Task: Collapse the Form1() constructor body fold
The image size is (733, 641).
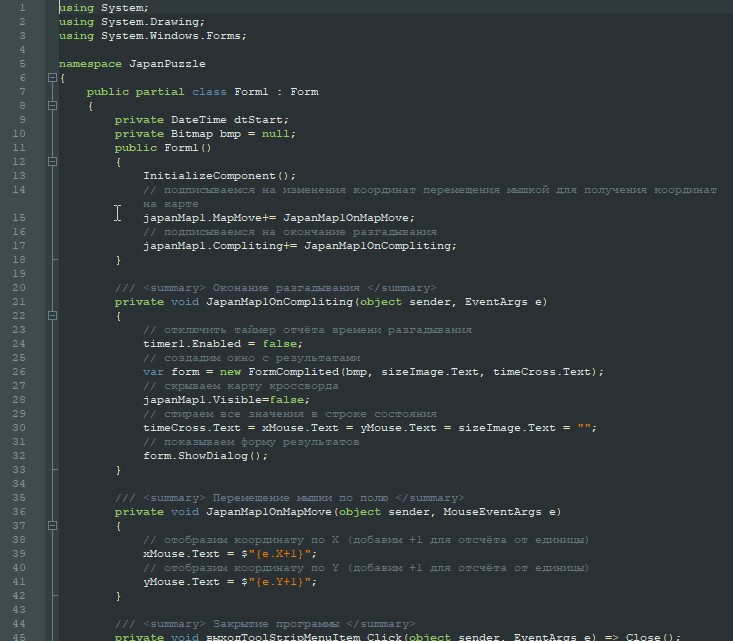Action: point(52,162)
